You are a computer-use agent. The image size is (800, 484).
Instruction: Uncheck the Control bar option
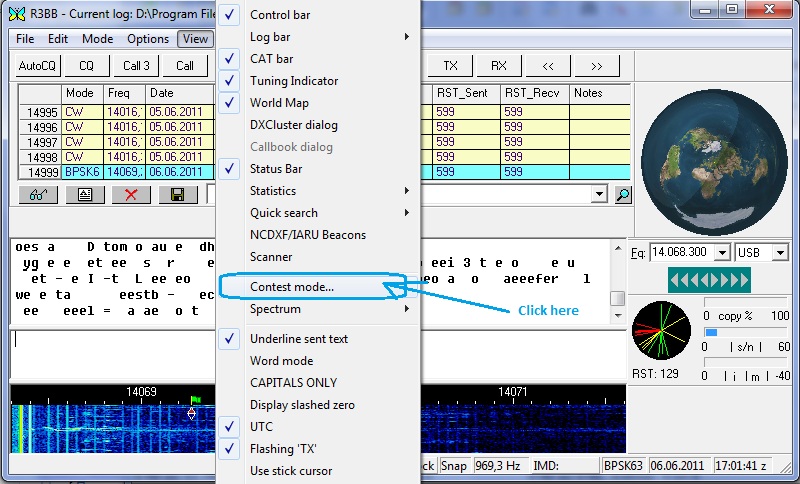coord(279,15)
